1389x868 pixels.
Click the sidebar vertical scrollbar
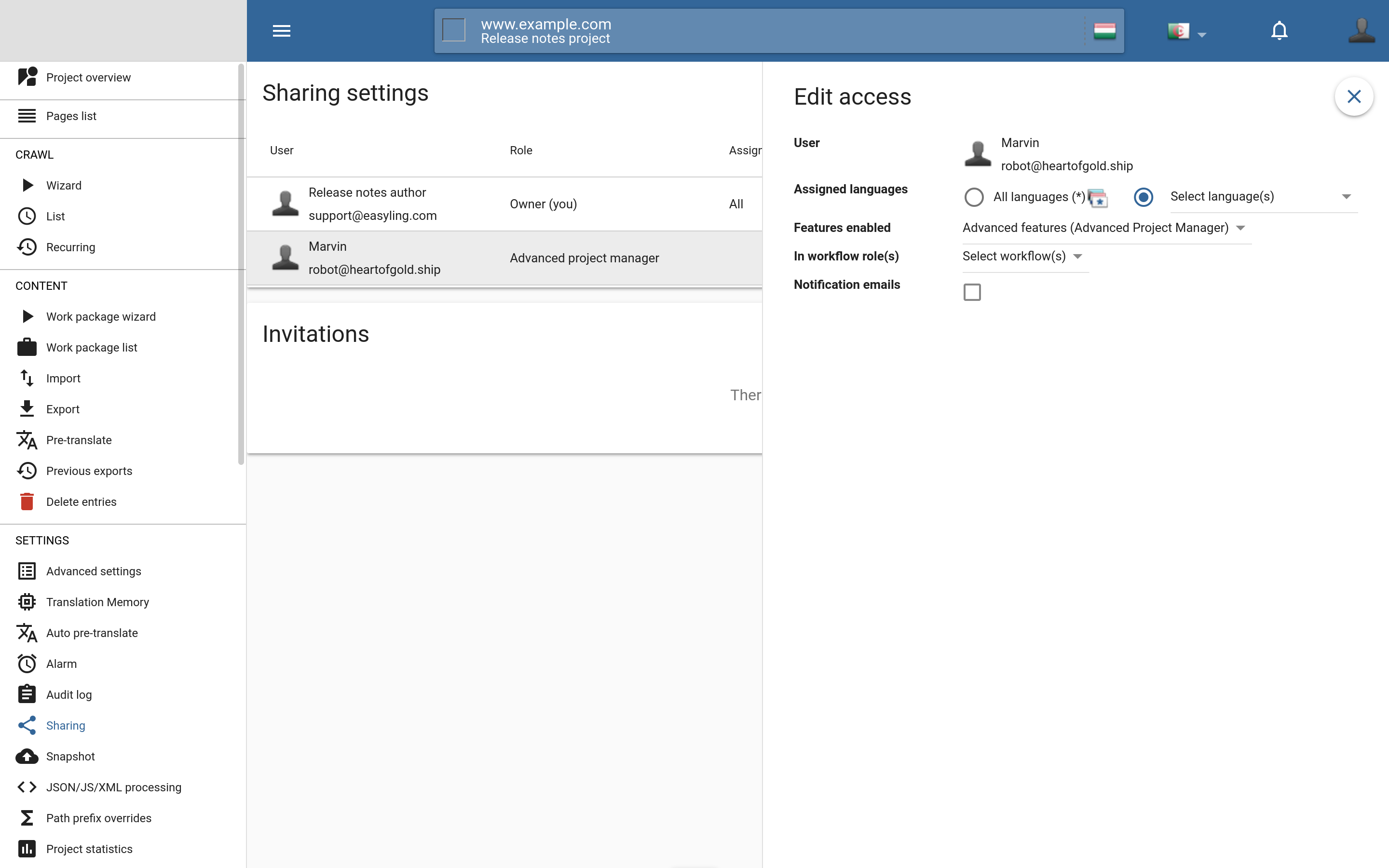pyautogui.click(x=241, y=264)
